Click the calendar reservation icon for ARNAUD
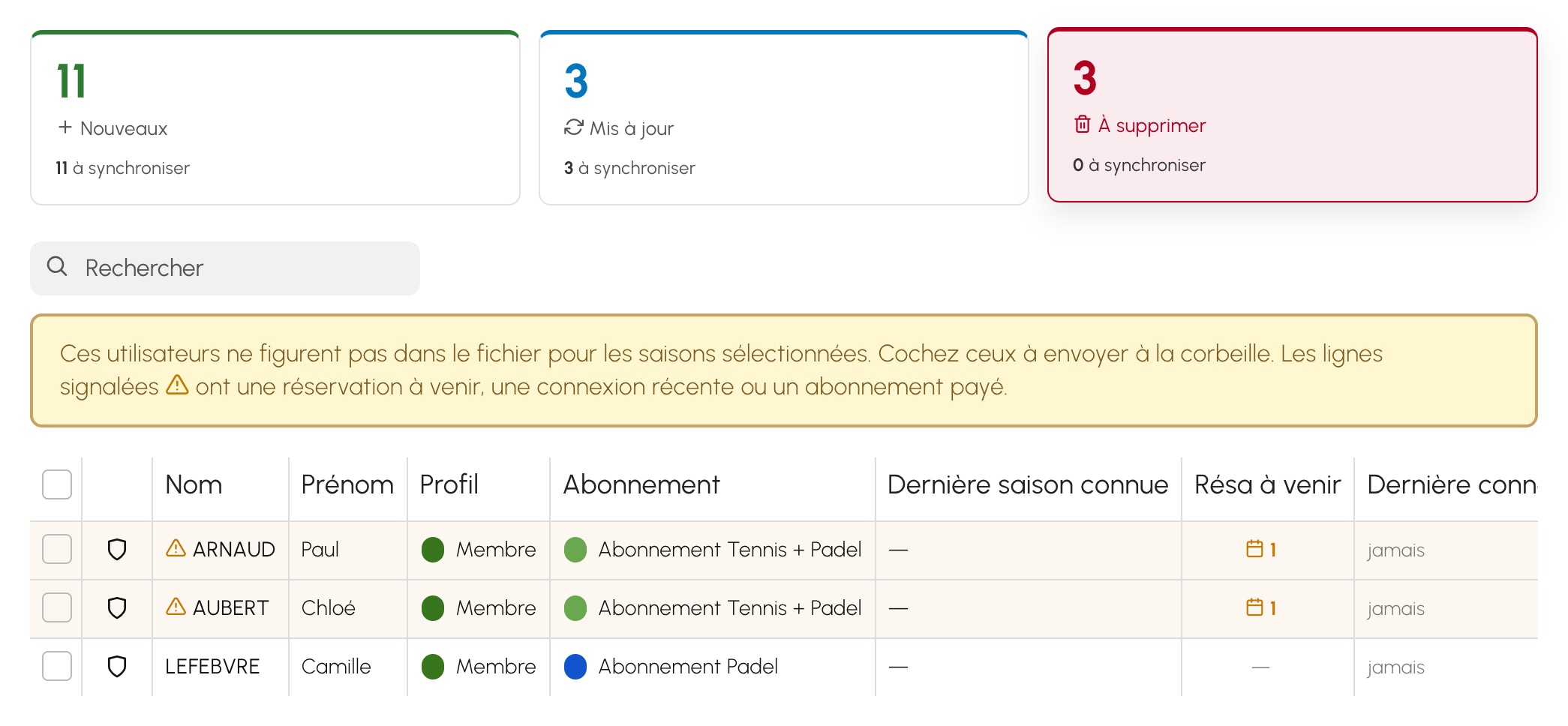Screen dimensions: 1568x726 (x=1254, y=549)
